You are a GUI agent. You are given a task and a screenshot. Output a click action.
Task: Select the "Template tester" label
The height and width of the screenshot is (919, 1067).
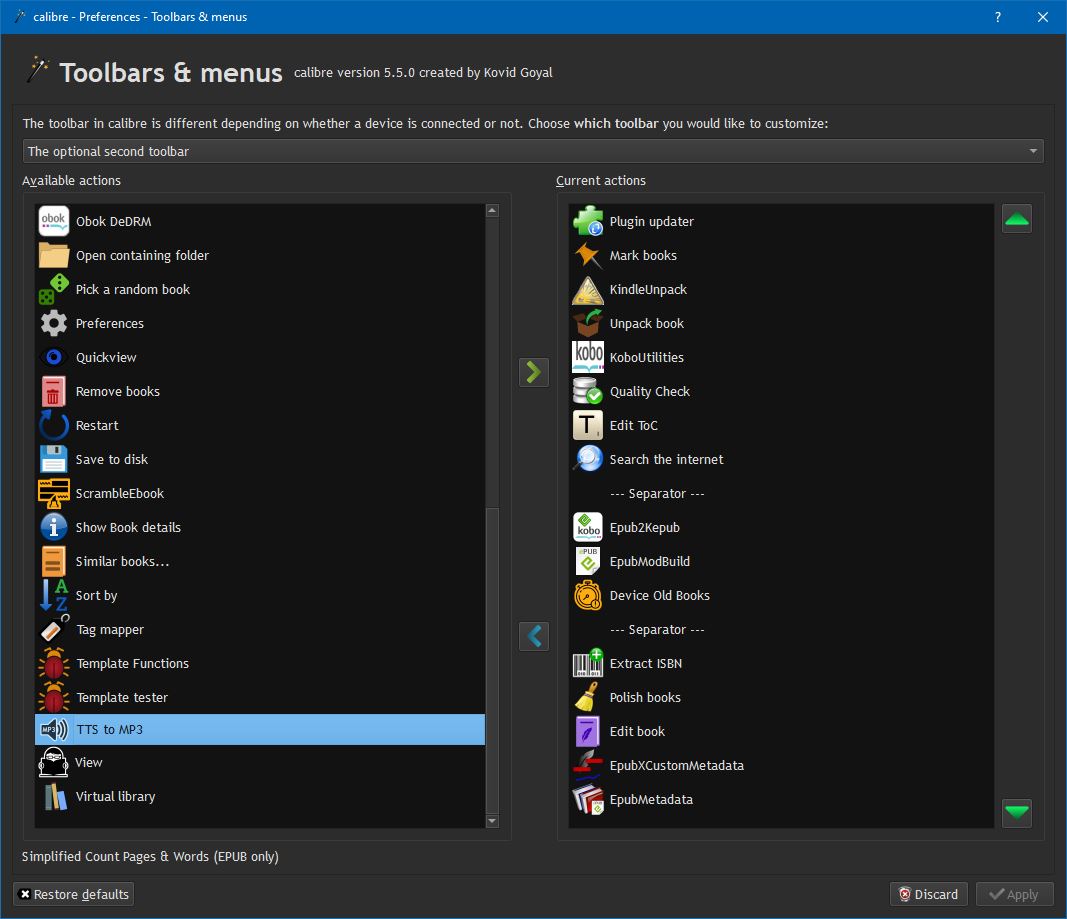122,697
